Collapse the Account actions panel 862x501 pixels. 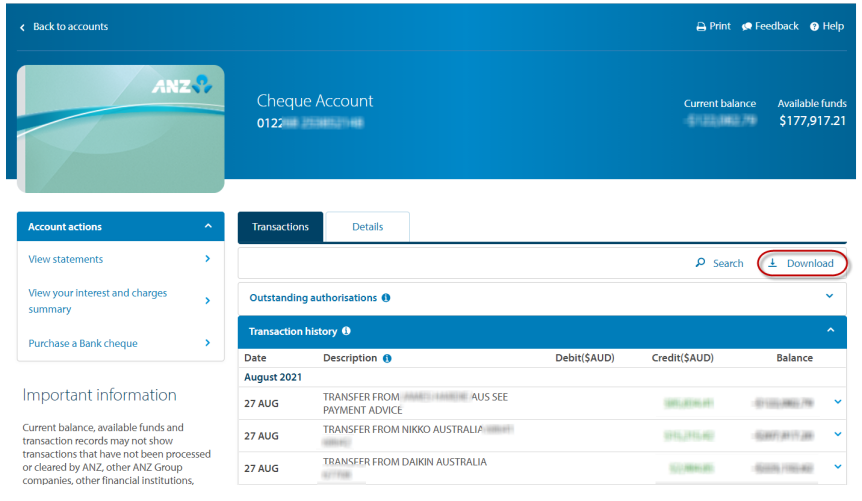[208, 227]
